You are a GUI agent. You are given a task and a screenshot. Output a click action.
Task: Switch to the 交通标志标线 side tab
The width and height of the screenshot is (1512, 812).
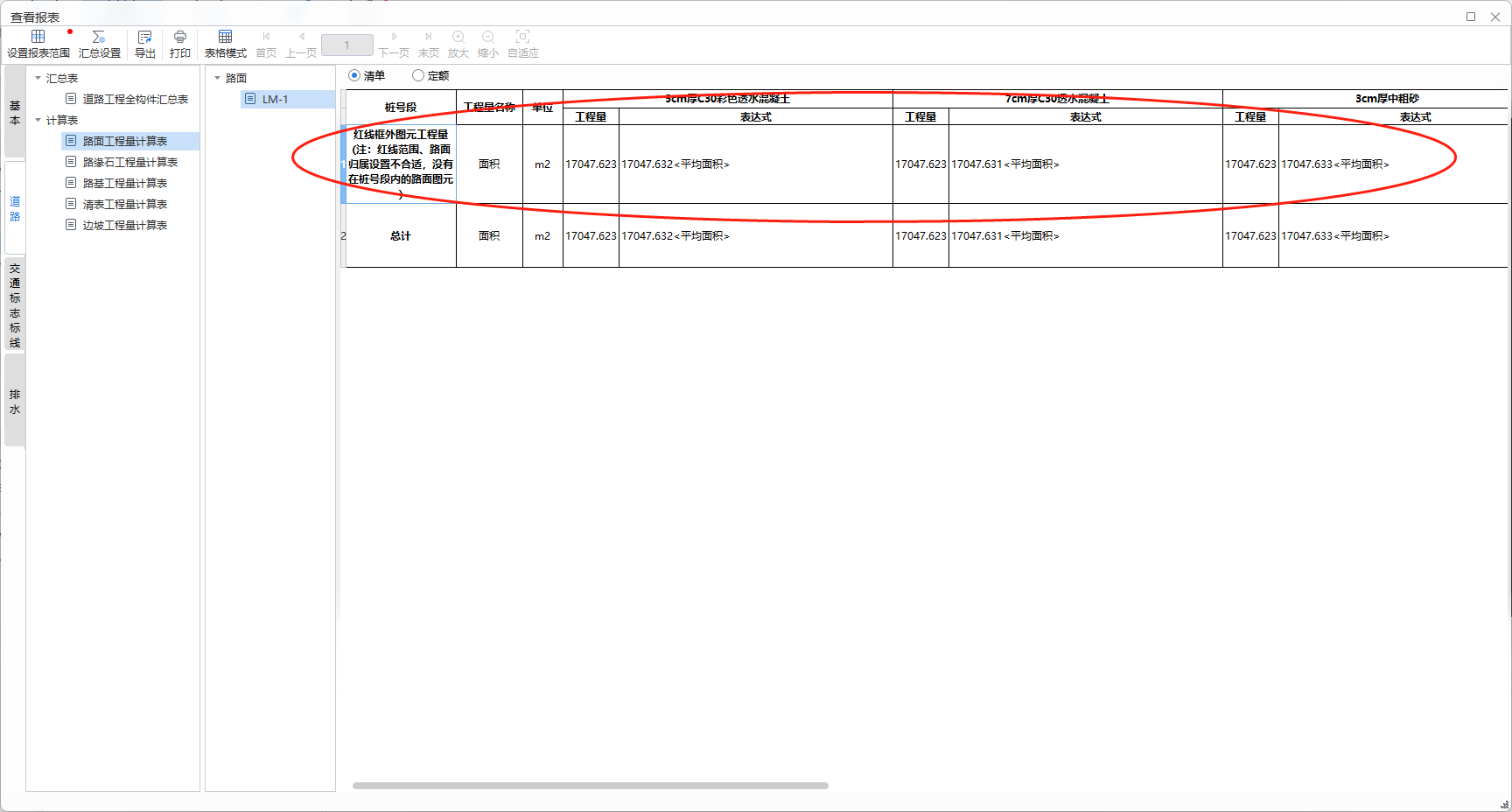click(15, 304)
